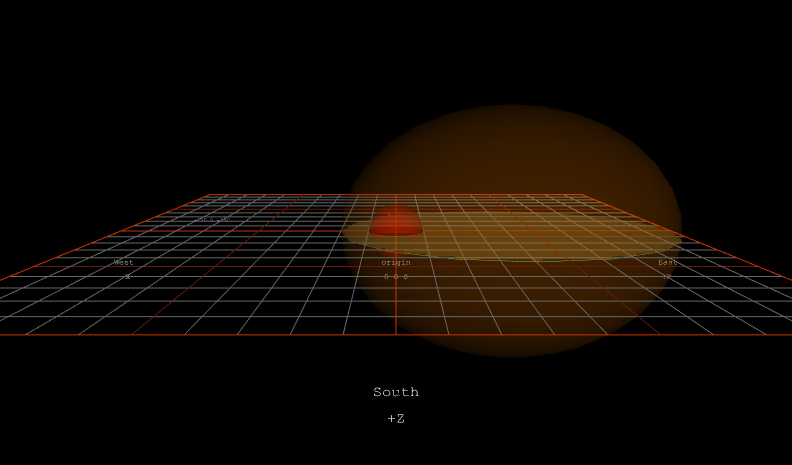This screenshot has width=792, height=465.
Task: Click the 'West' direction label
Action: click(x=124, y=263)
